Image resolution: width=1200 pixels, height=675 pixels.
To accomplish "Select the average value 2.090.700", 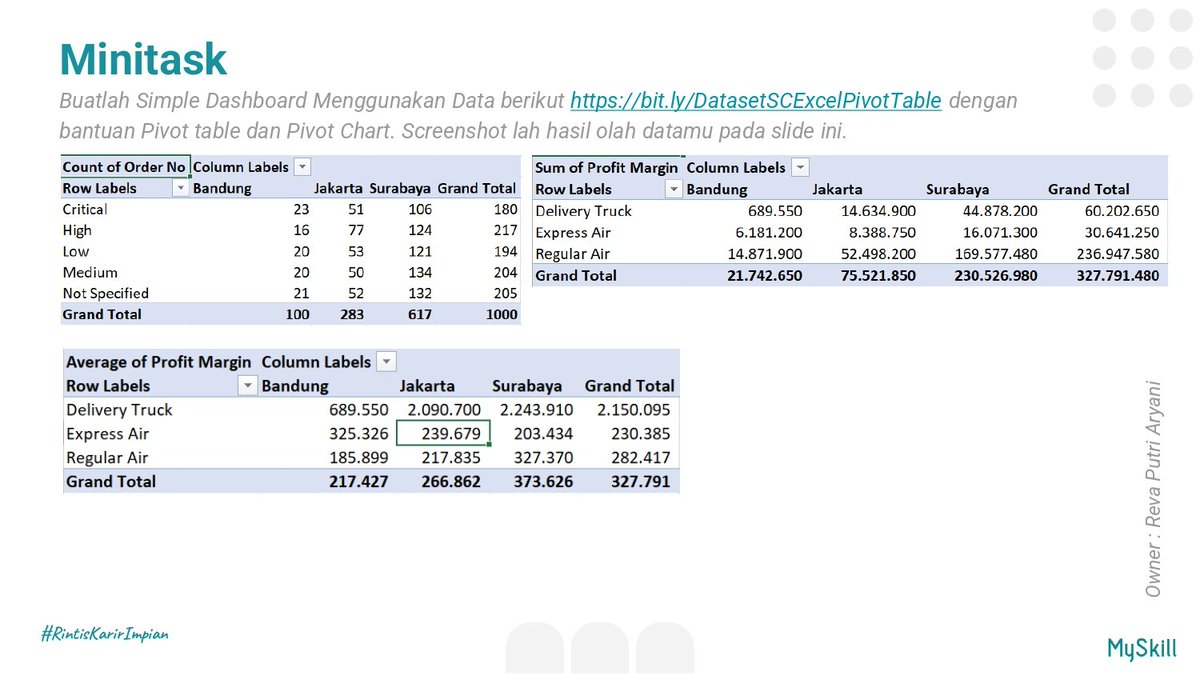I will click(x=444, y=410).
